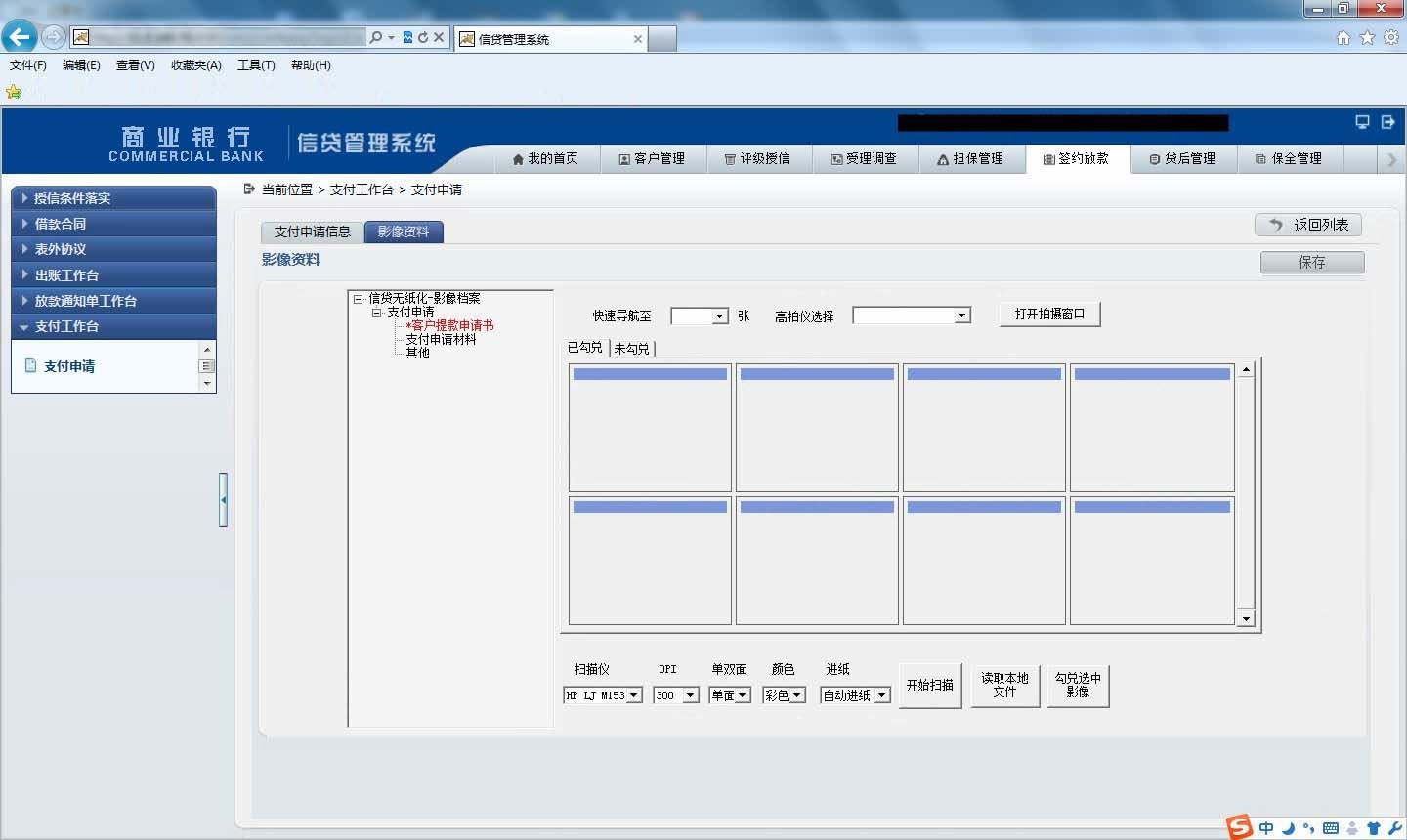Open the 收藏夹(A) menu
This screenshot has height=840, width=1407.
[x=196, y=65]
